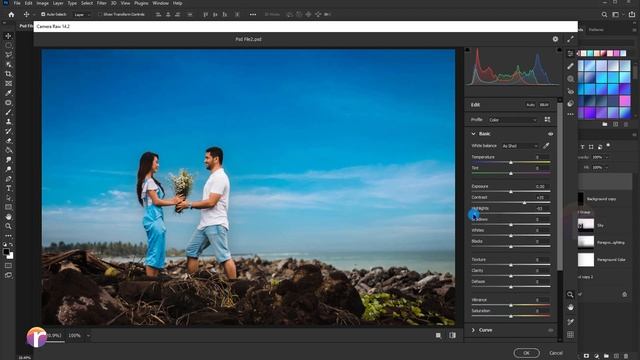Screen dimensions: 640x360
Task: Toggle Basic panel visibility eye
Action: (x=550, y=134)
